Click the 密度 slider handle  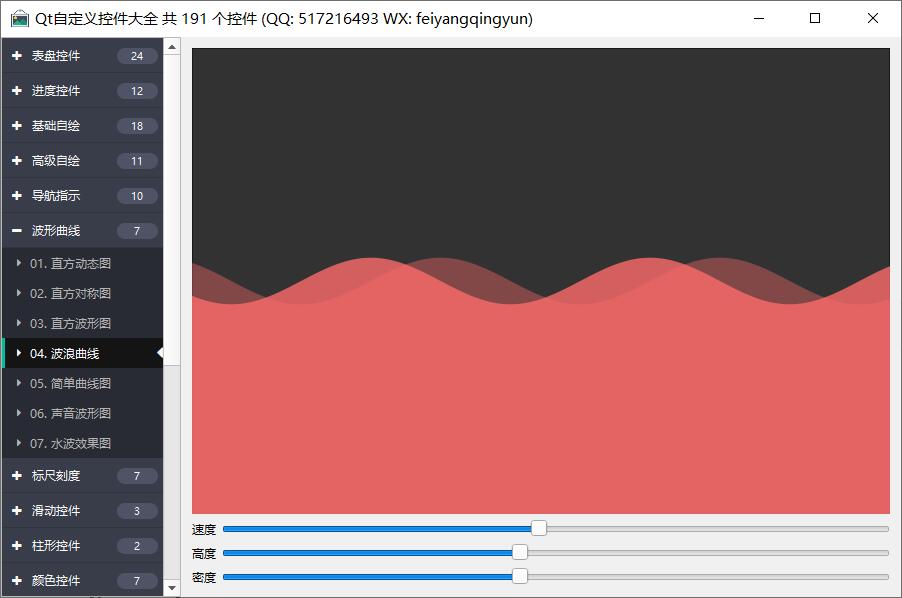coord(520,576)
